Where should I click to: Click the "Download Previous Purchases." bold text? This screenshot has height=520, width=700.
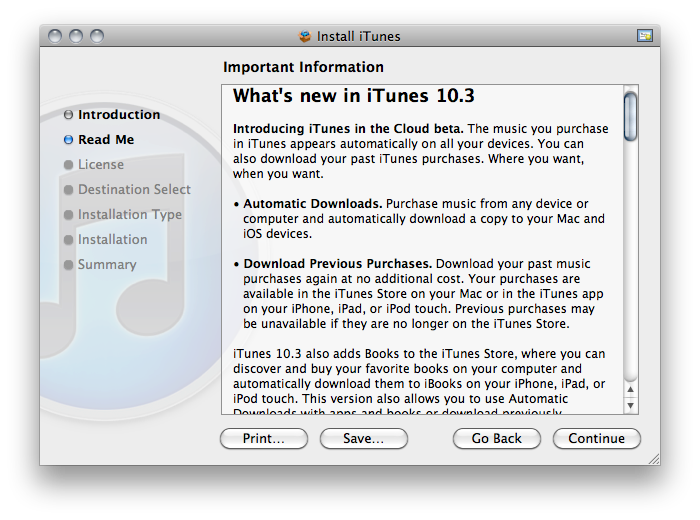(x=338, y=264)
